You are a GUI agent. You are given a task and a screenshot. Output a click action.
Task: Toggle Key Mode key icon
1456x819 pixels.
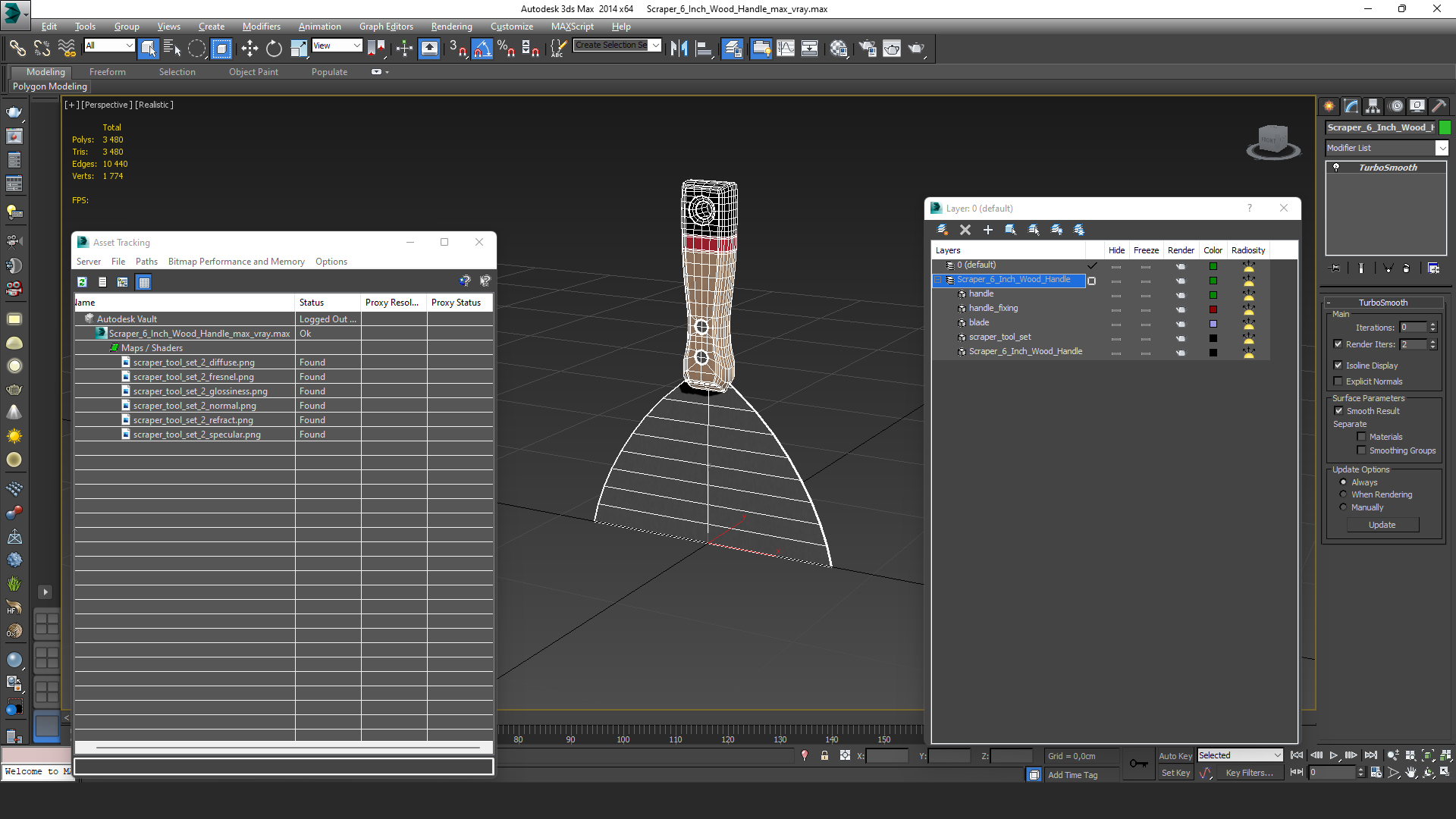point(1138,764)
